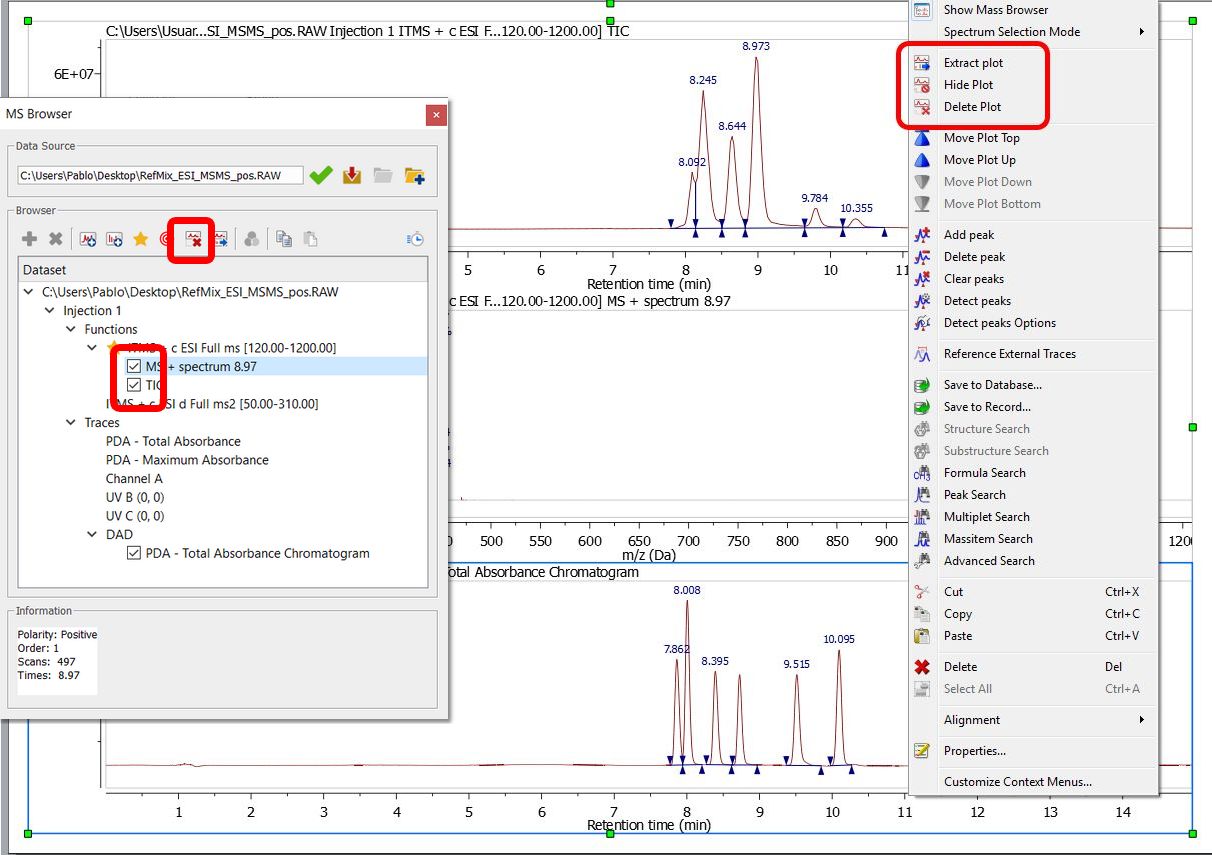Image resolution: width=1212 pixels, height=855 pixels.
Task: Choose Show Mass Browser from context menu
Action: tap(1033, 10)
